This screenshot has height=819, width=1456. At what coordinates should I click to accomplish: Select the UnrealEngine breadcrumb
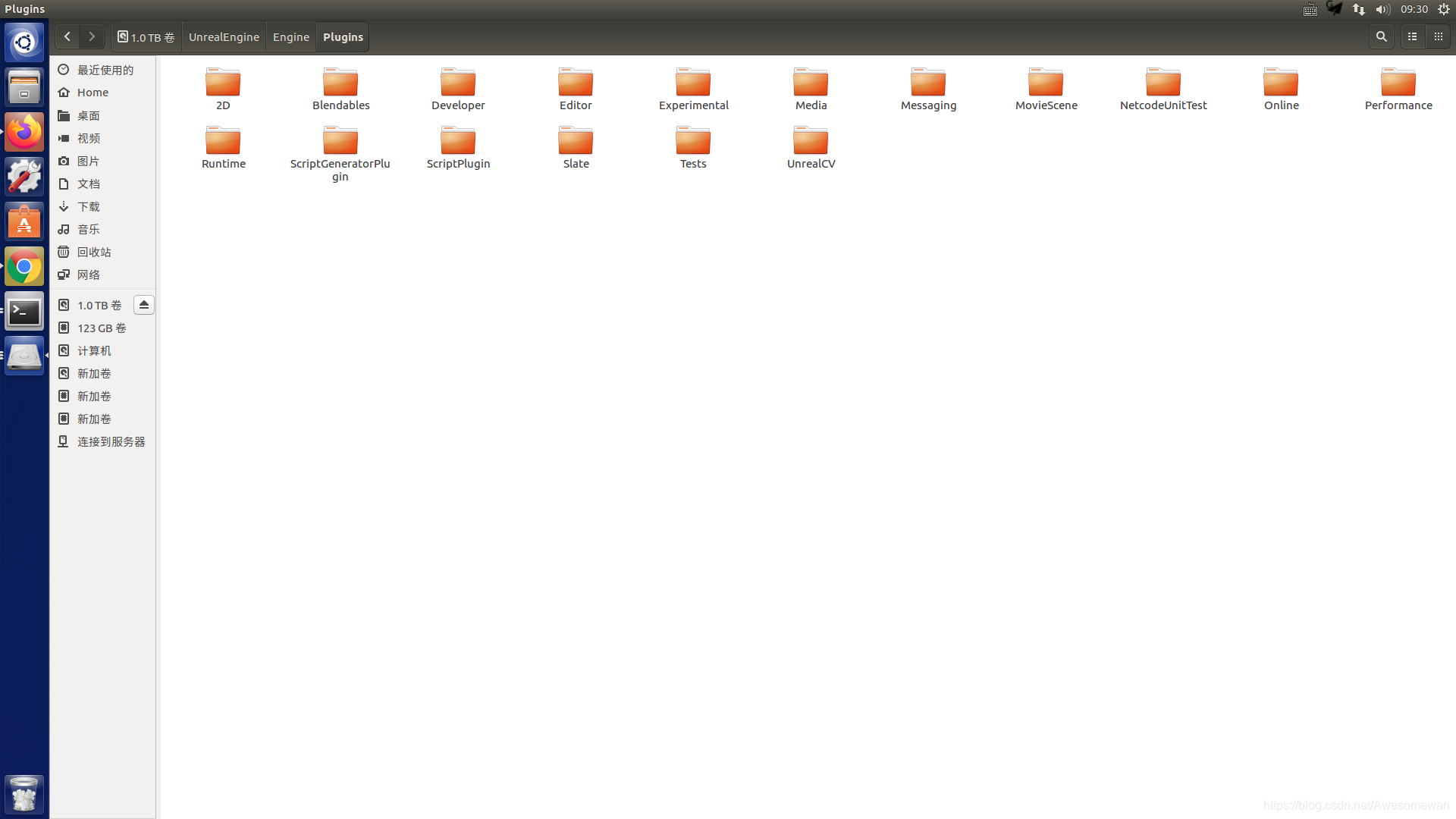[x=224, y=37]
